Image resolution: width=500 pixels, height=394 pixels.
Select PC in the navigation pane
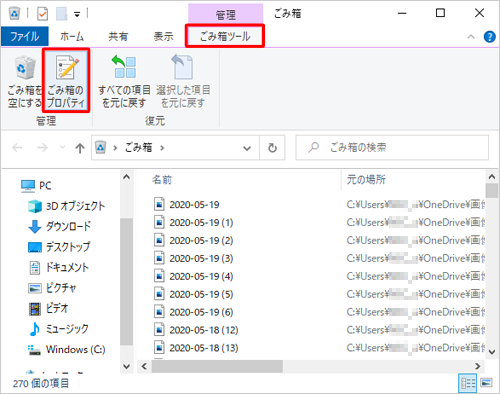tap(36, 186)
